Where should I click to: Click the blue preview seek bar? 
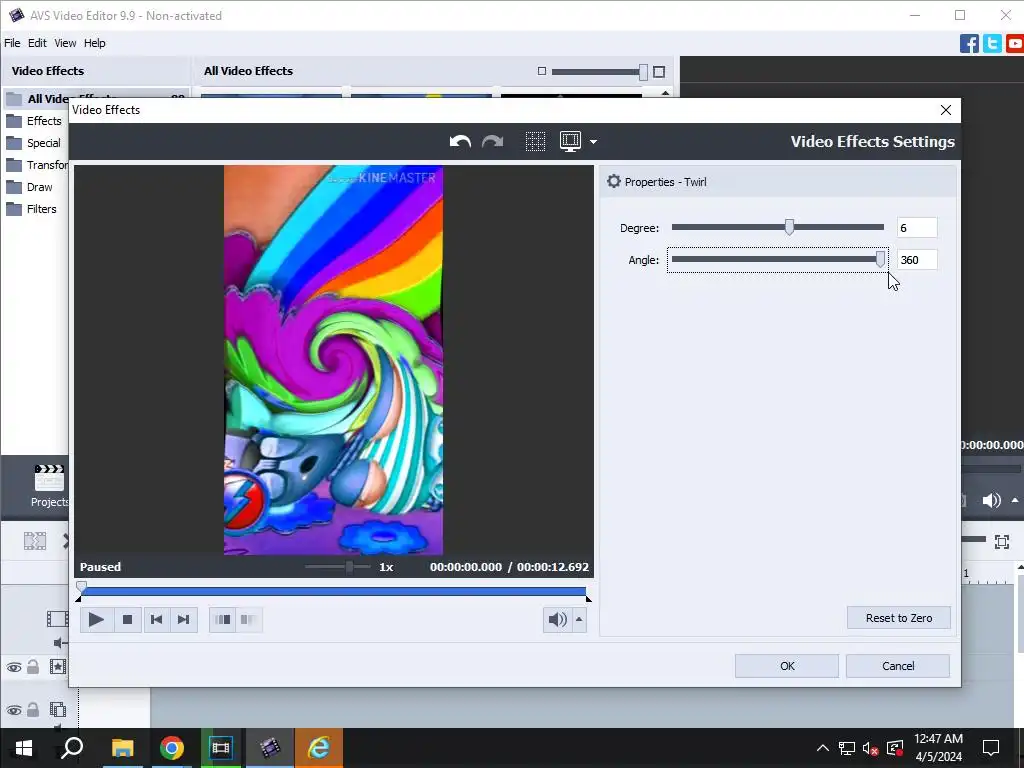coord(334,592)
